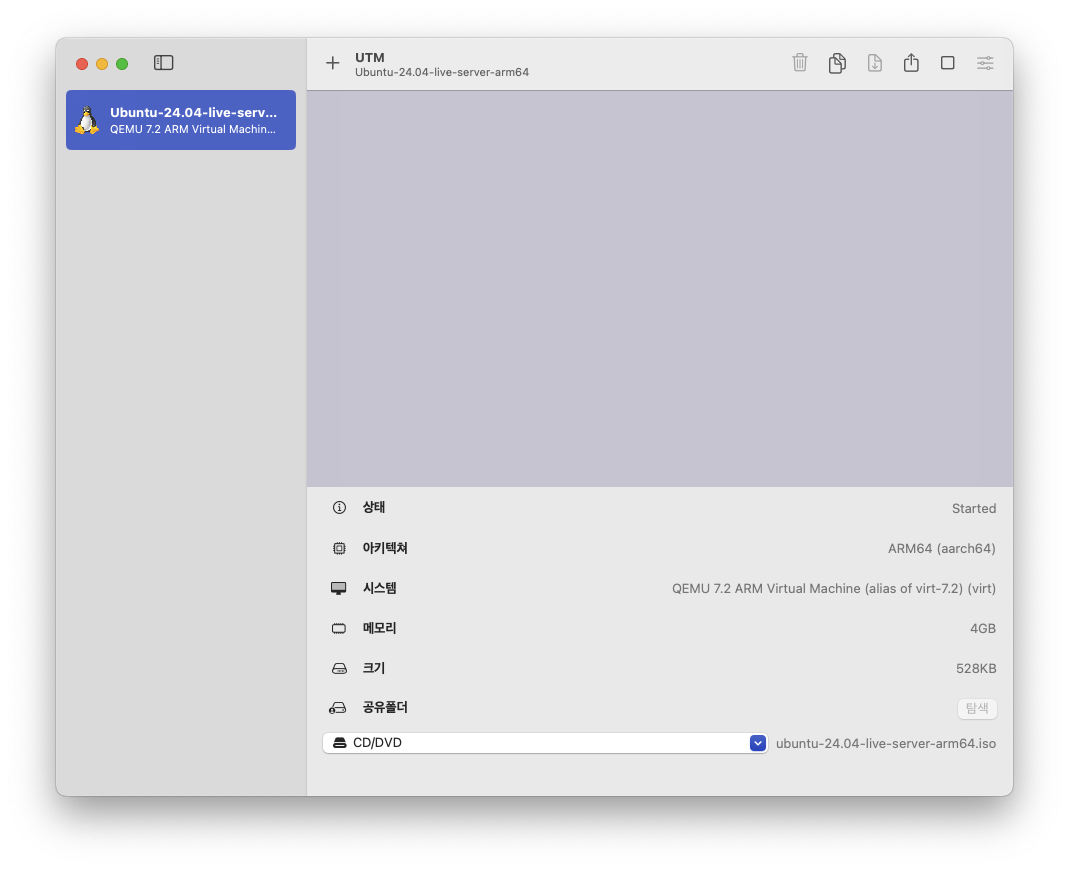Click the 크기 disk icon

339,668
